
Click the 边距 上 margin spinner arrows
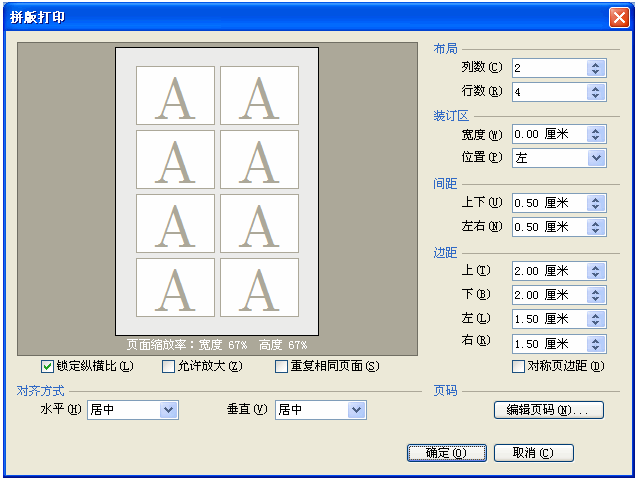tap(596, 271)
